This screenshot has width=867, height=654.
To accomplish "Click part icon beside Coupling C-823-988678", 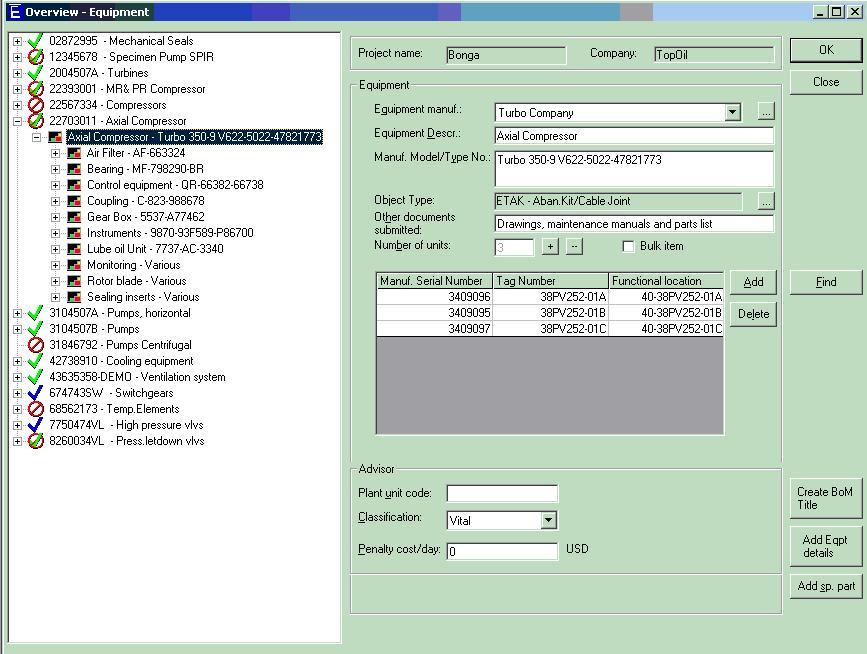I will 74,201.
